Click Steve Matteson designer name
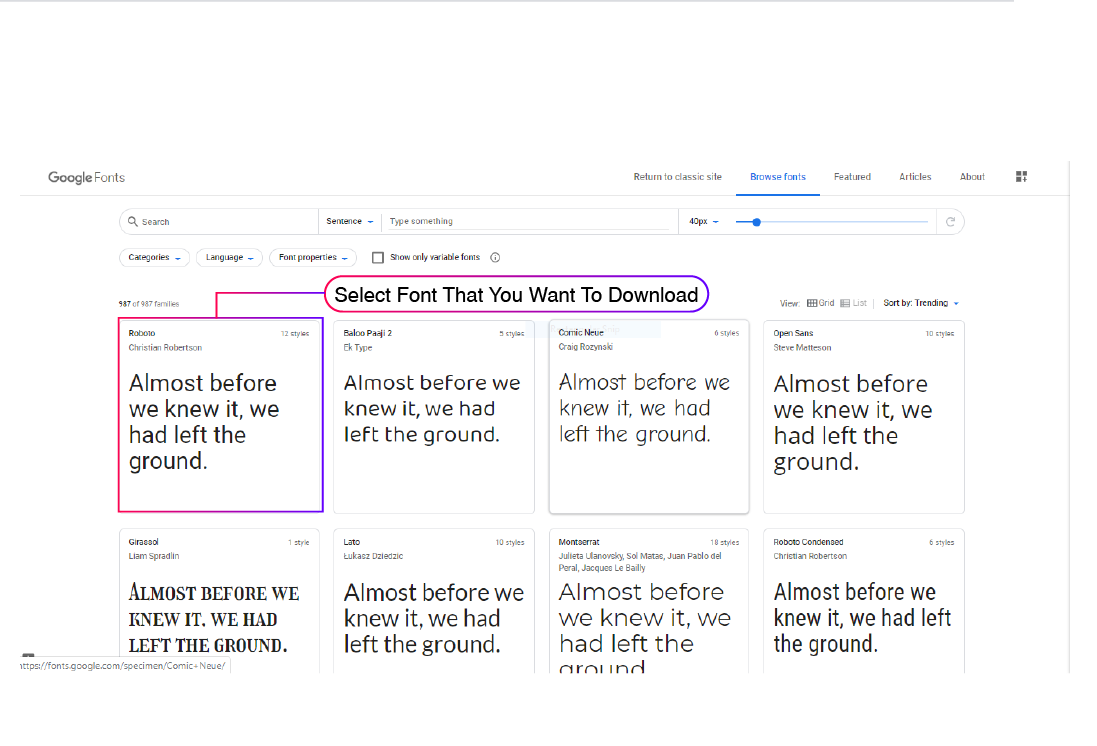This screenshot has width=1097, height=746. coord(802,348)
